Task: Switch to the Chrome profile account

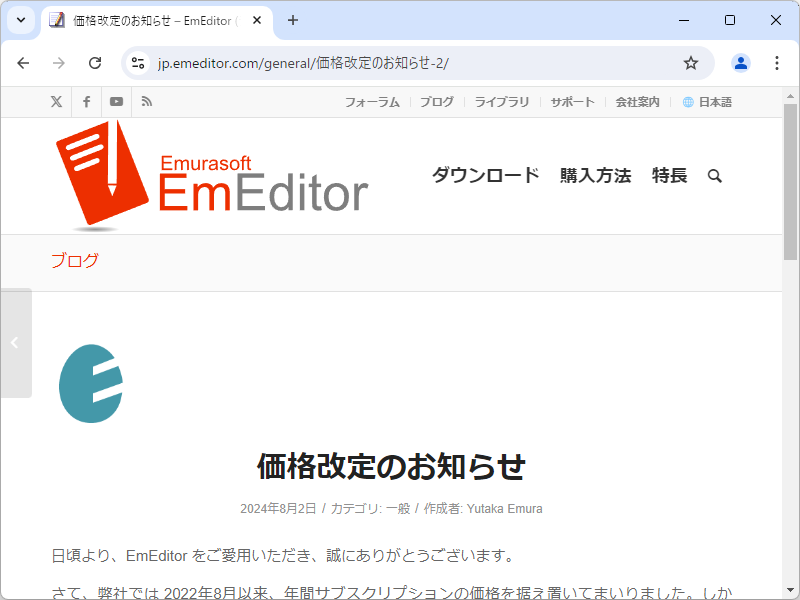Action: (740, 62)
